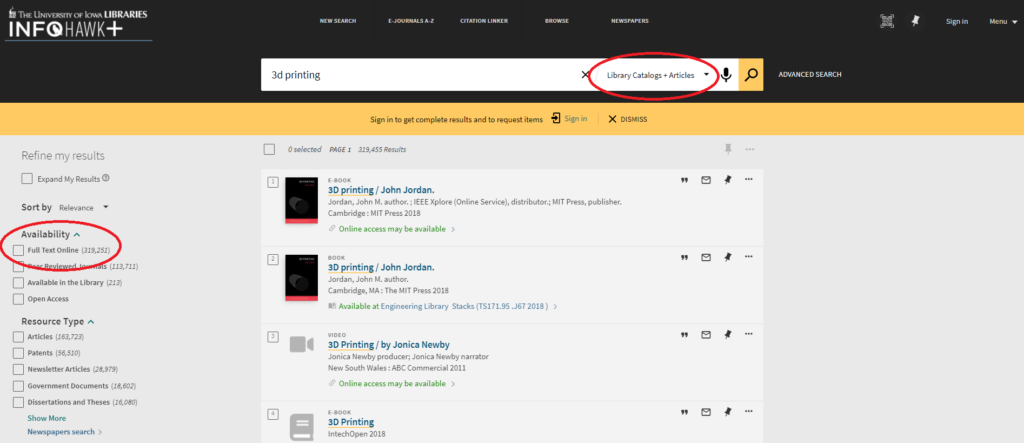
Task: Dismiss the sign-in banner
Action: [x=628, y=120]
